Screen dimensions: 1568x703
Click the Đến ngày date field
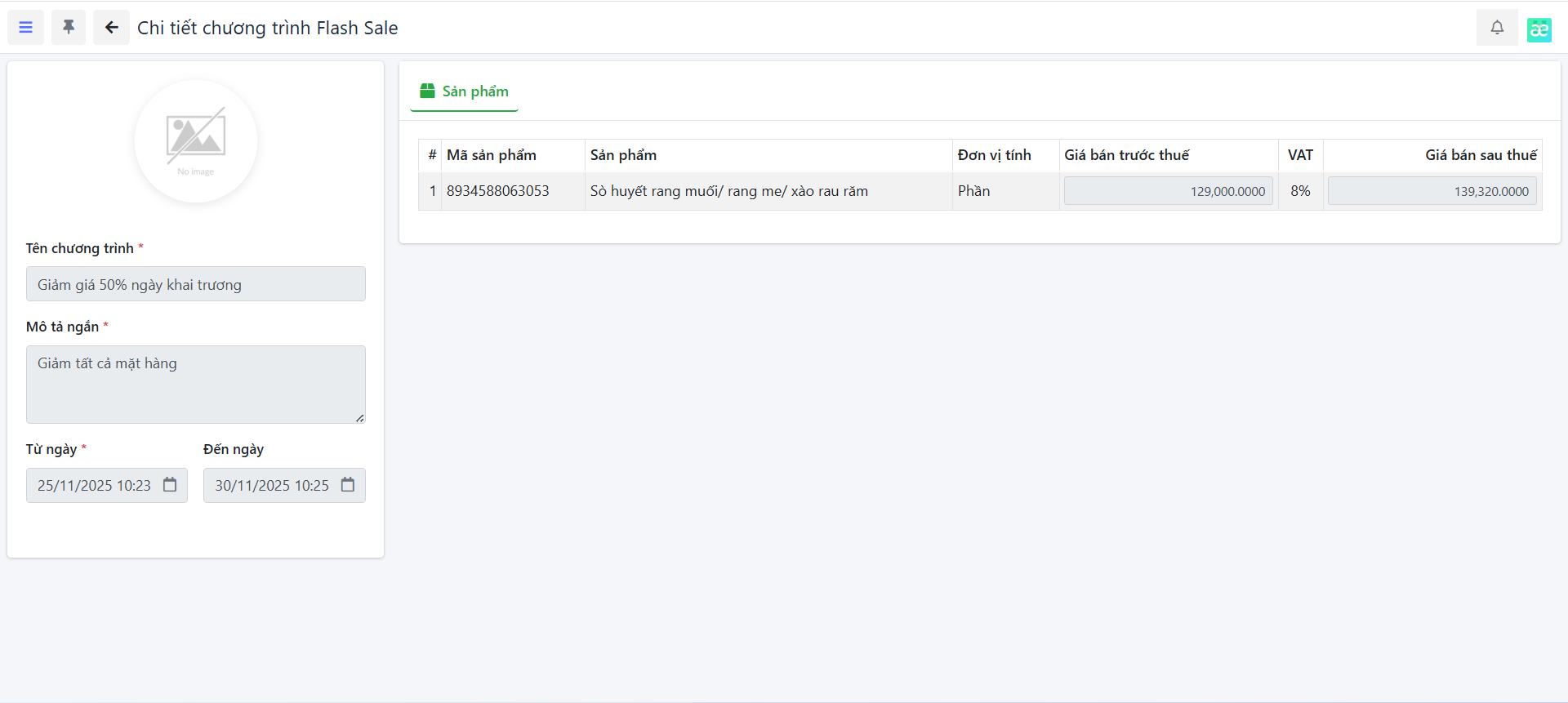pos(271,486)
